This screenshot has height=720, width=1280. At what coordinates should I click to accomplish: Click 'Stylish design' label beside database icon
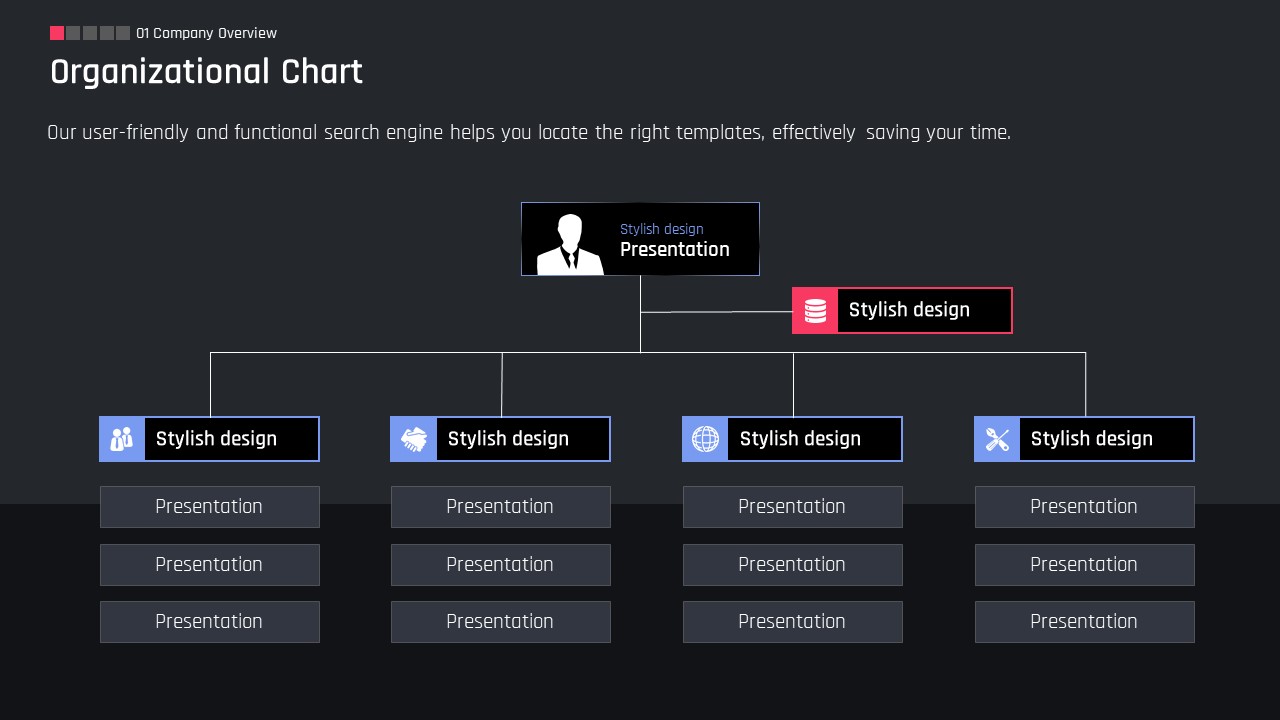pyautogui.click(x=909, y=310)
